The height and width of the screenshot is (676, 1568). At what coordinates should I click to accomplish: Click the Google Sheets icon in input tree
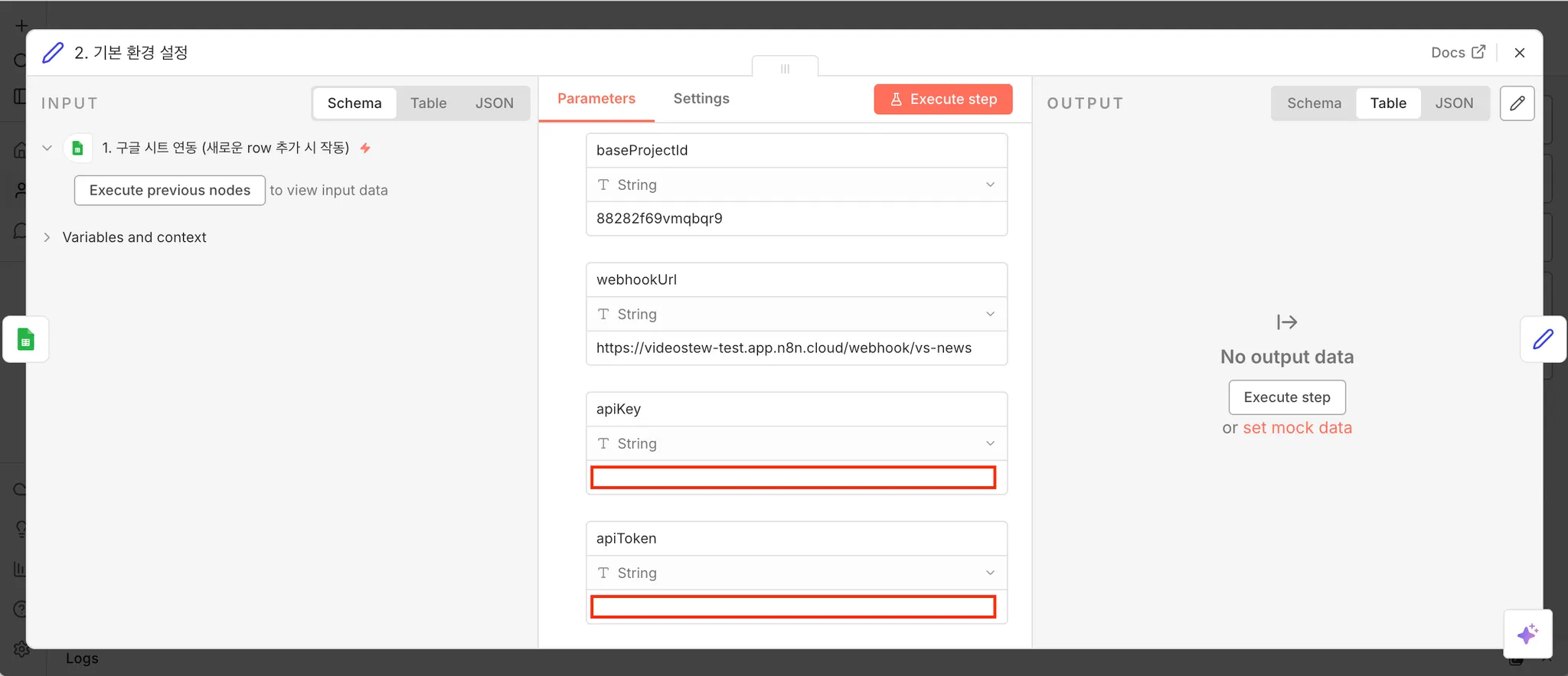[x=77, y=148]
